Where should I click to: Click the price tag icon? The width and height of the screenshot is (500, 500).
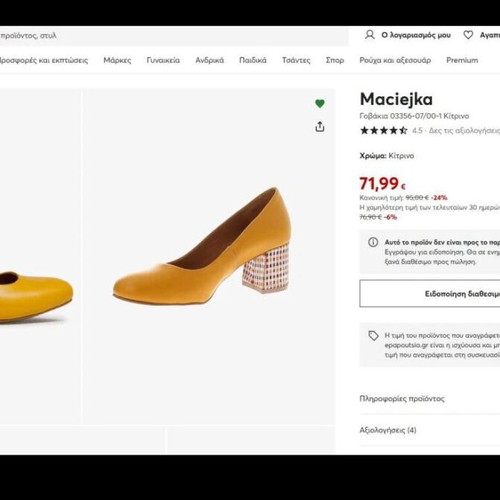(373, 336)
